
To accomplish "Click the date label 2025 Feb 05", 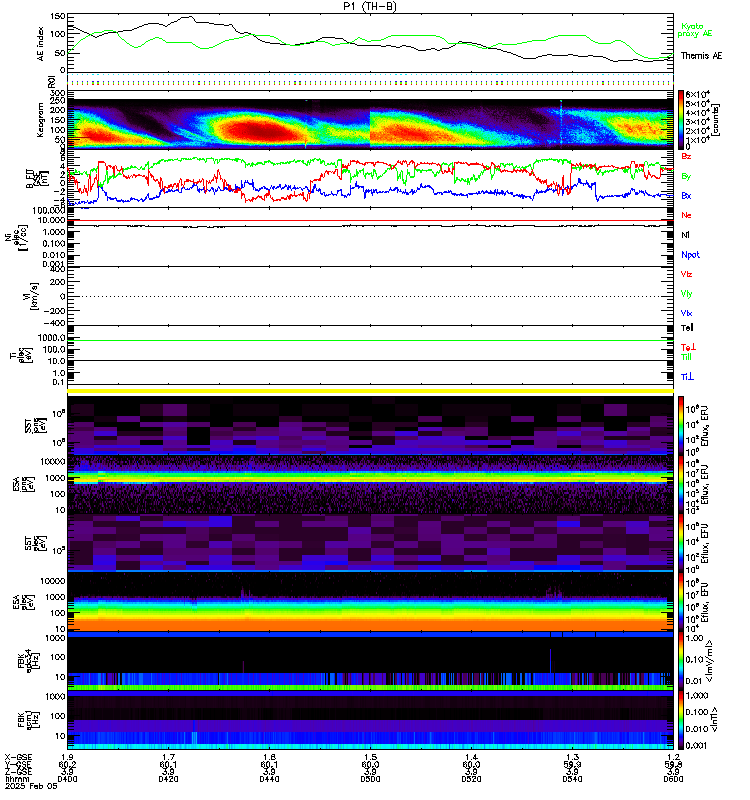I will [x=31, y=786].
